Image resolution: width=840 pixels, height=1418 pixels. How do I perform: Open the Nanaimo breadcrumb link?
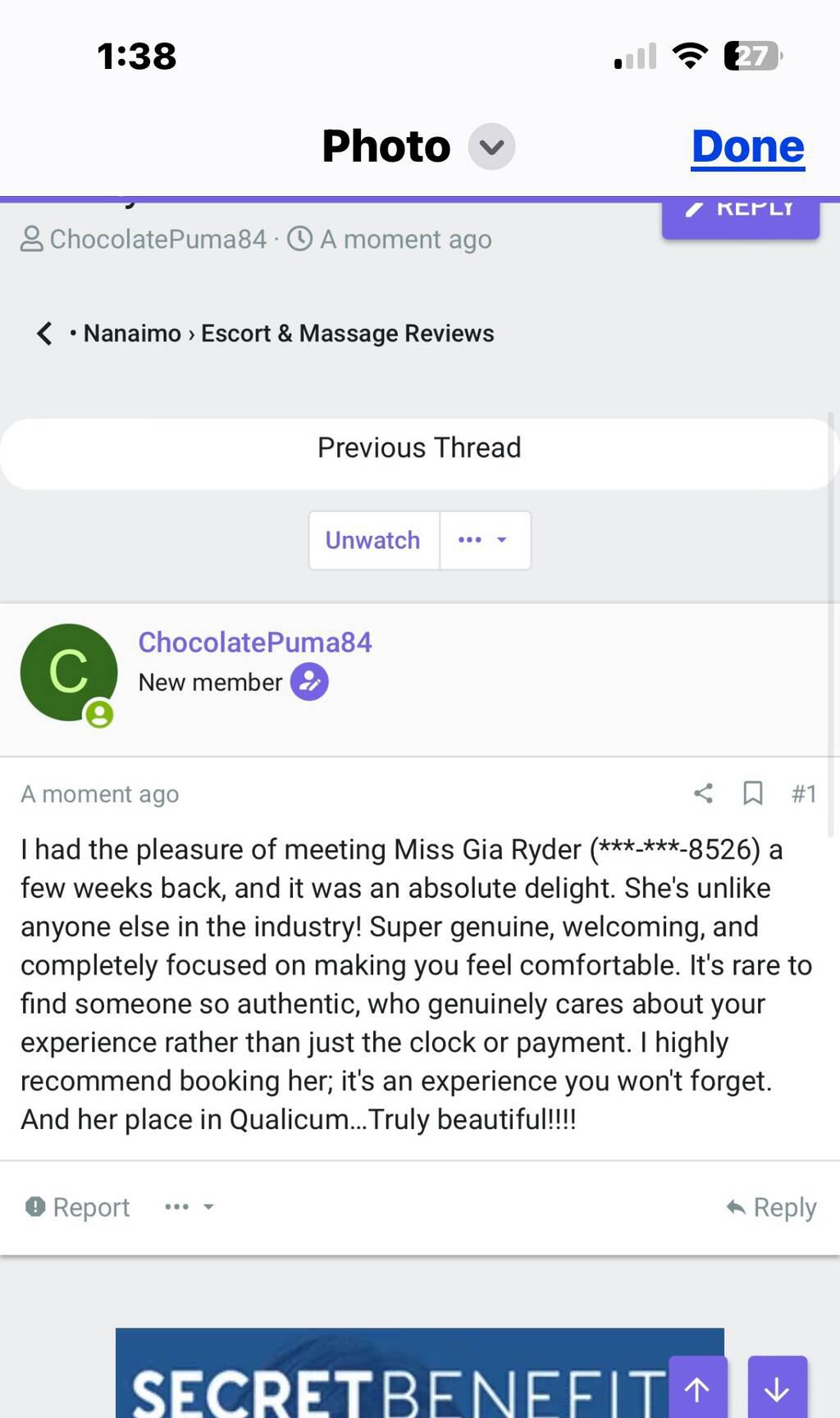132,333
